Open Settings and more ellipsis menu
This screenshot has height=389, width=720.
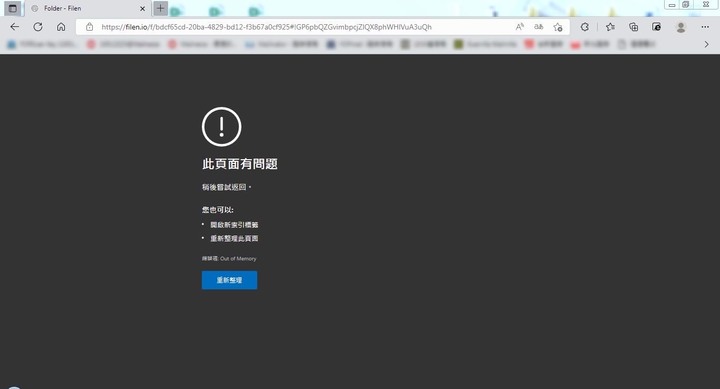(x=705, y=27)
